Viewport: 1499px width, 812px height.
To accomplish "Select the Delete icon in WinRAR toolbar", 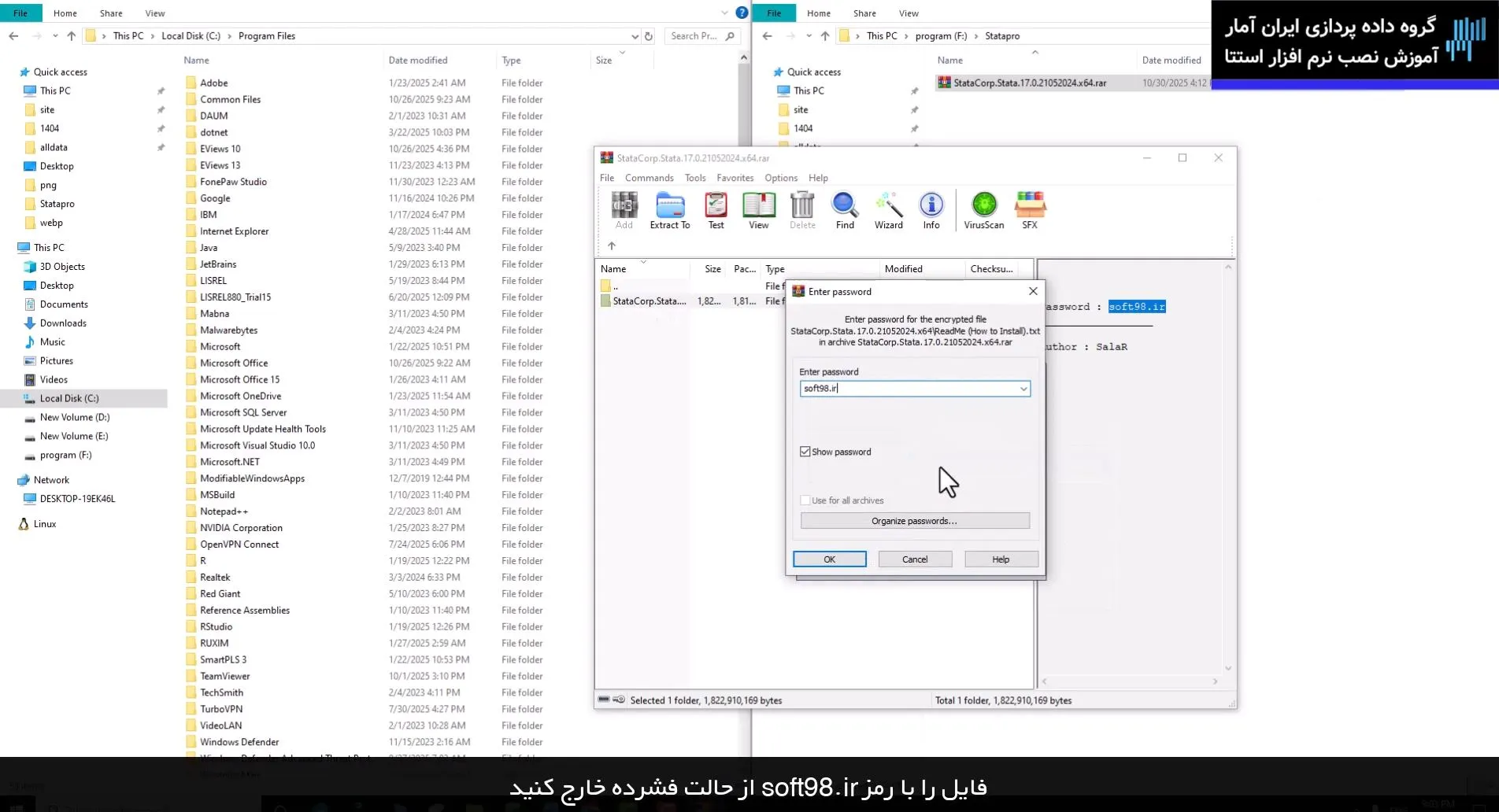I will (x=801, y=210).
